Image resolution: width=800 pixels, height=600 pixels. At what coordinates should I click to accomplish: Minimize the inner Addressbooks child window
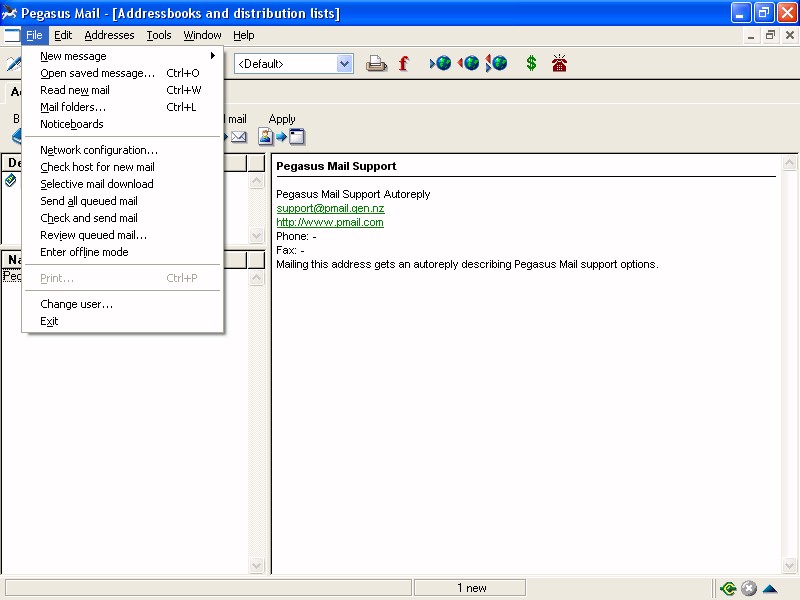click(x=751, y=35)
